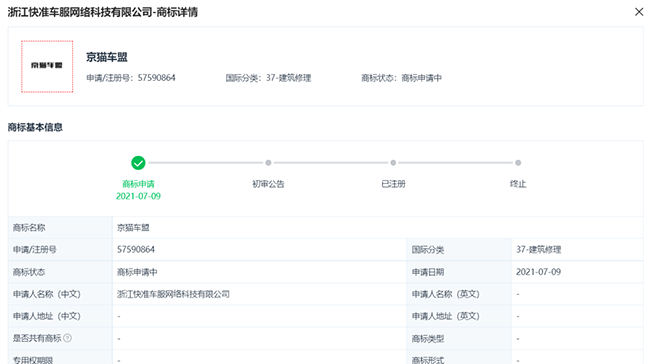Viewport: 650px width, 364px height.
Task: Select the 已注册 progress step dot
Action: 393,163
